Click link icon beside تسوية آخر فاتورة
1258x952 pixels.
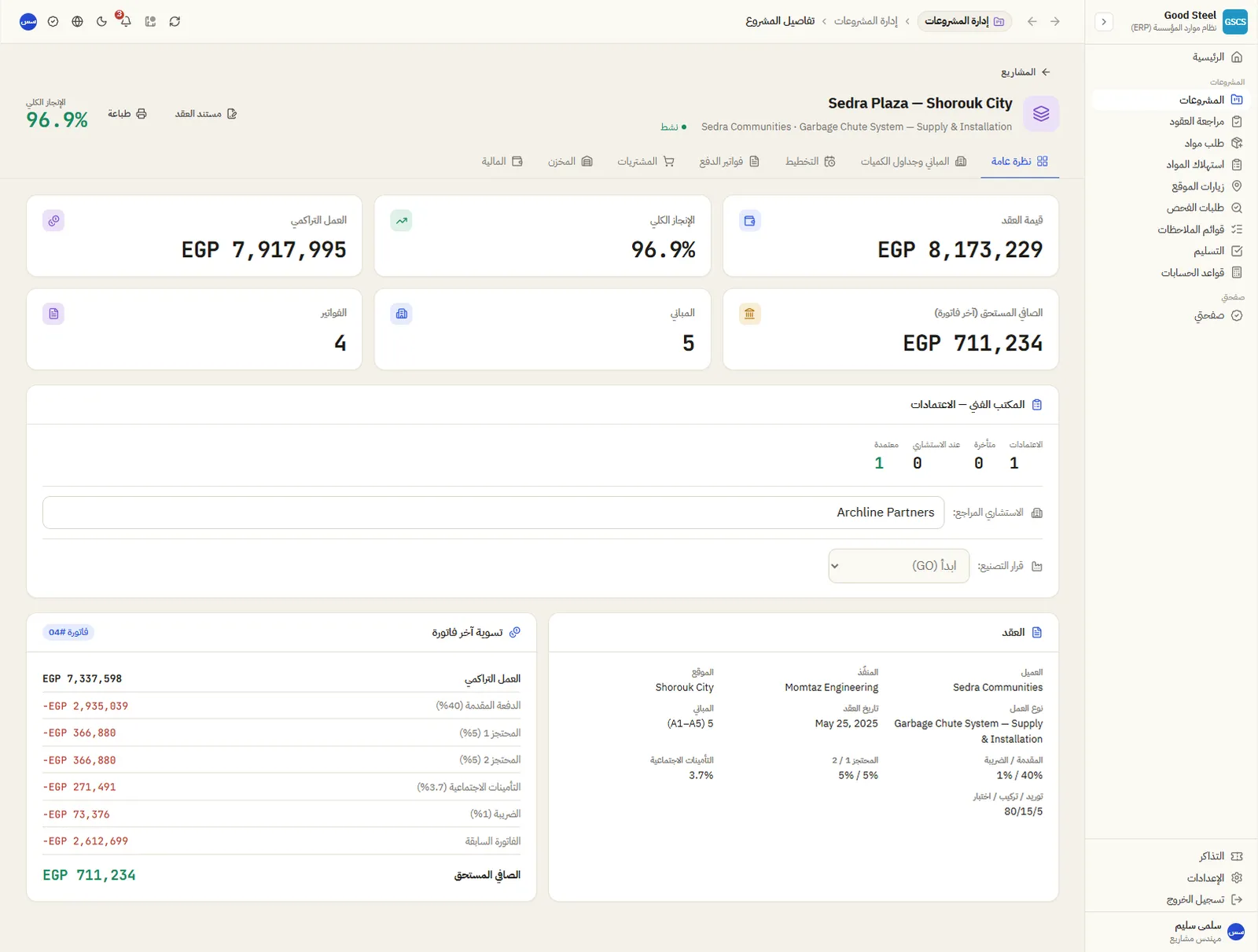tap(515, 632)
